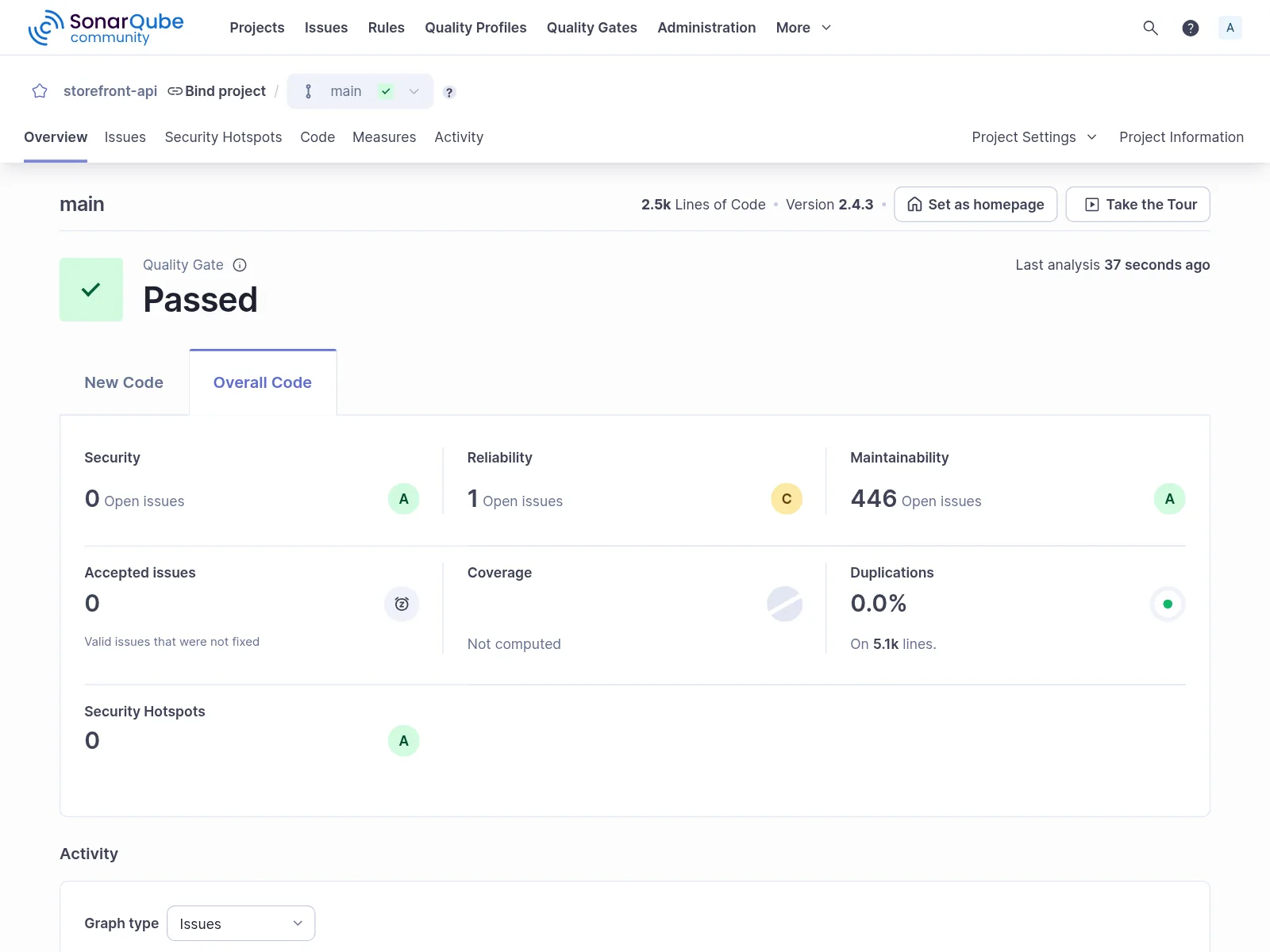This screenshot has height=952, width=1270.
Task: Select the Overall Code tab
Action: [263, 382]
